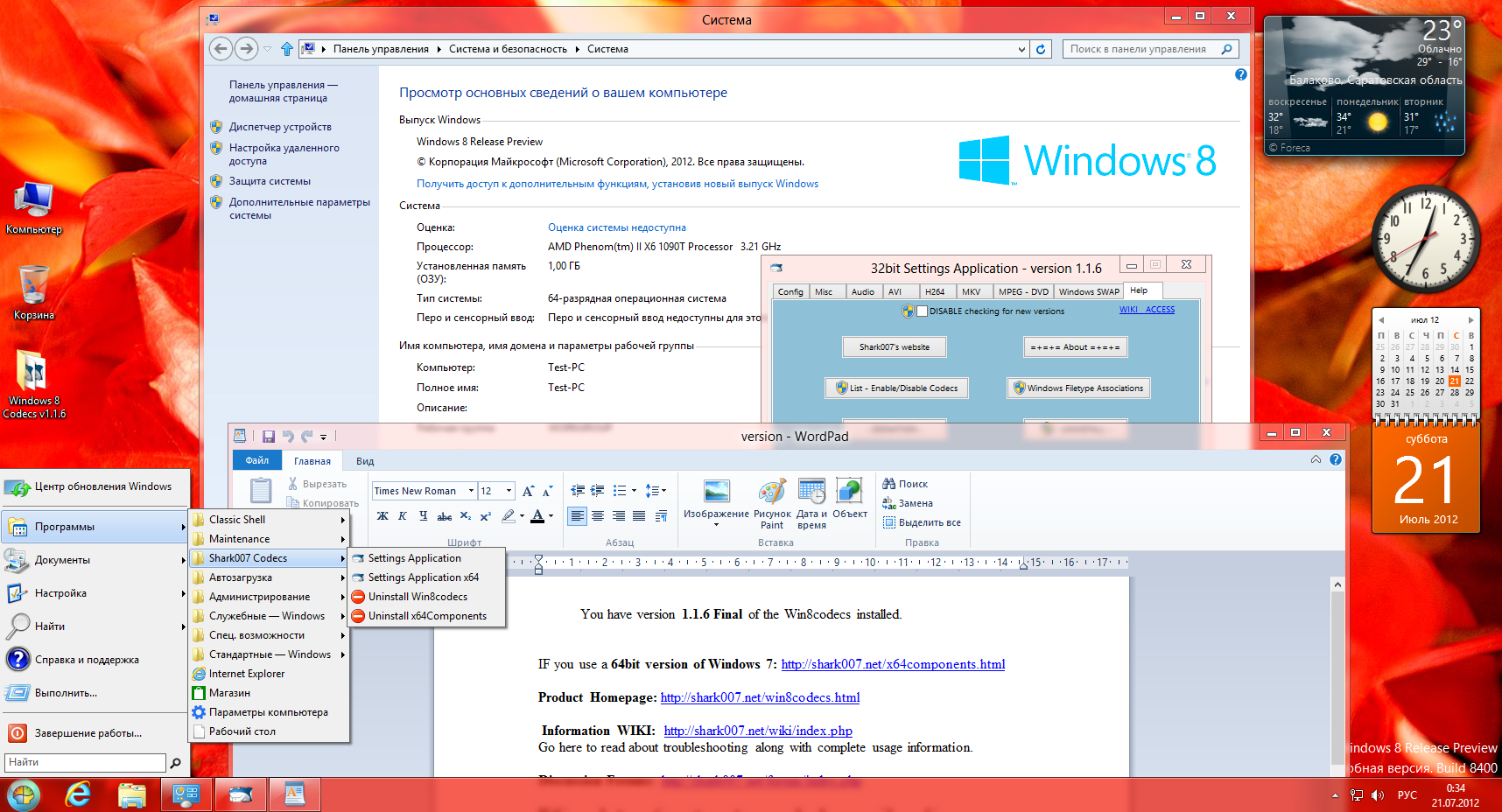
Task: Open the Times New Roman font dropdown
Action: (471, 491)
